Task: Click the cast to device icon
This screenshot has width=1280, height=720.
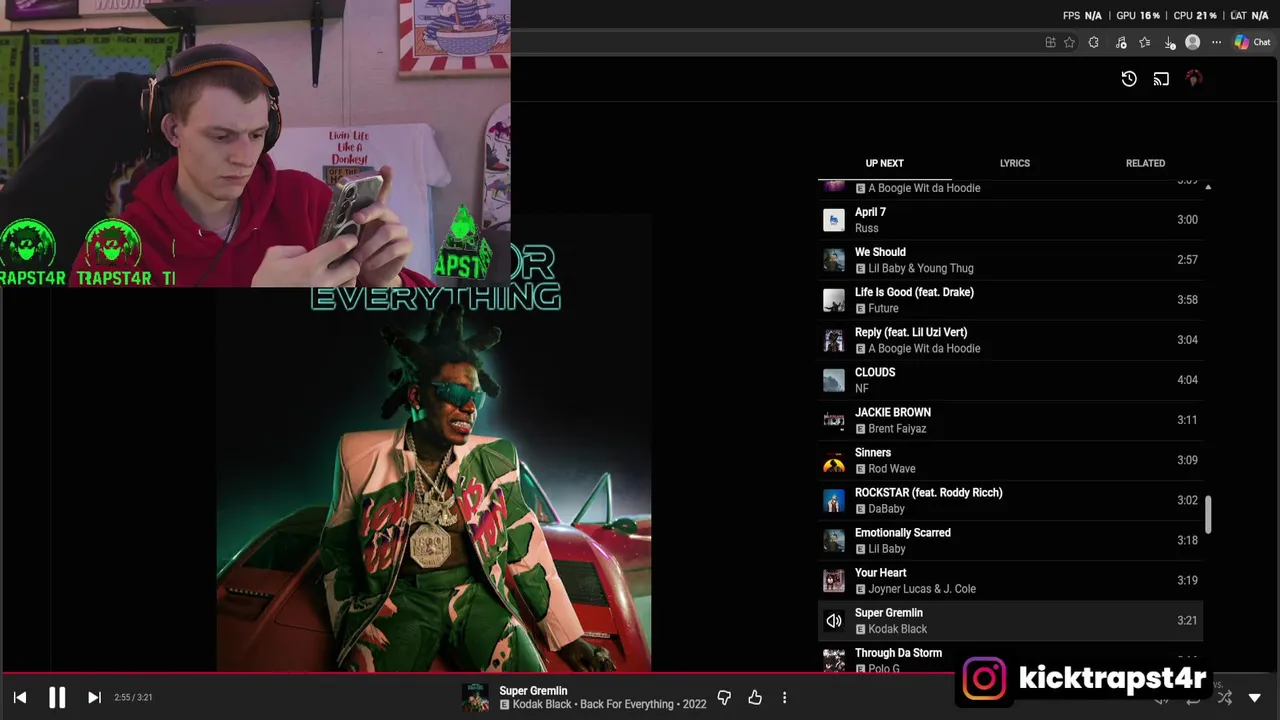Action: click(x=1161, y=79)
